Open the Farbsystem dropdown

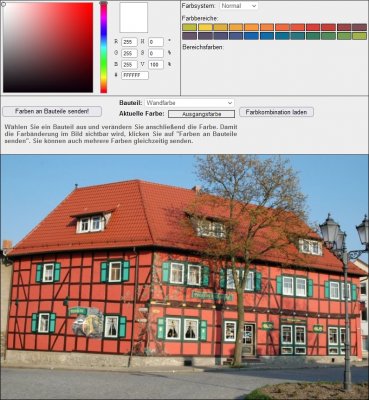(x=239, y=6)
